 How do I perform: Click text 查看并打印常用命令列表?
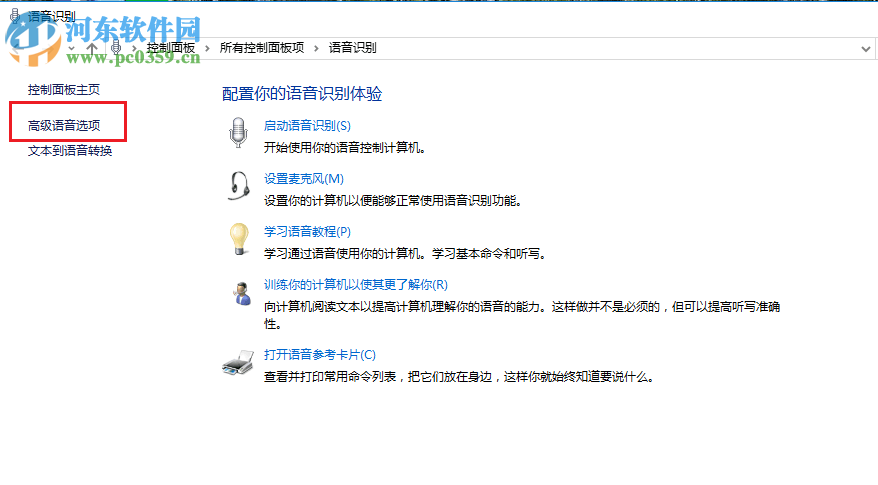tap(330, 377)
